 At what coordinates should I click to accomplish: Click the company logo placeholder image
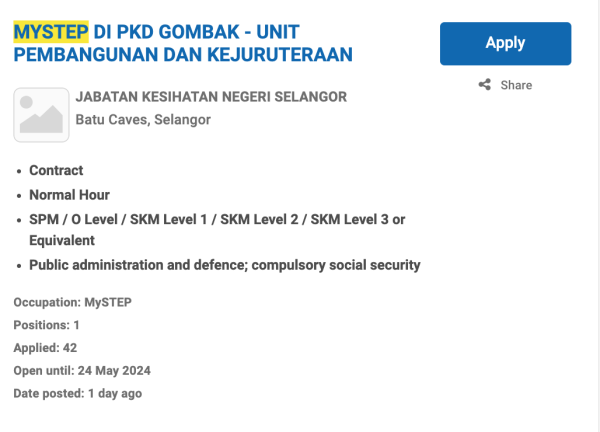point(41,115)
